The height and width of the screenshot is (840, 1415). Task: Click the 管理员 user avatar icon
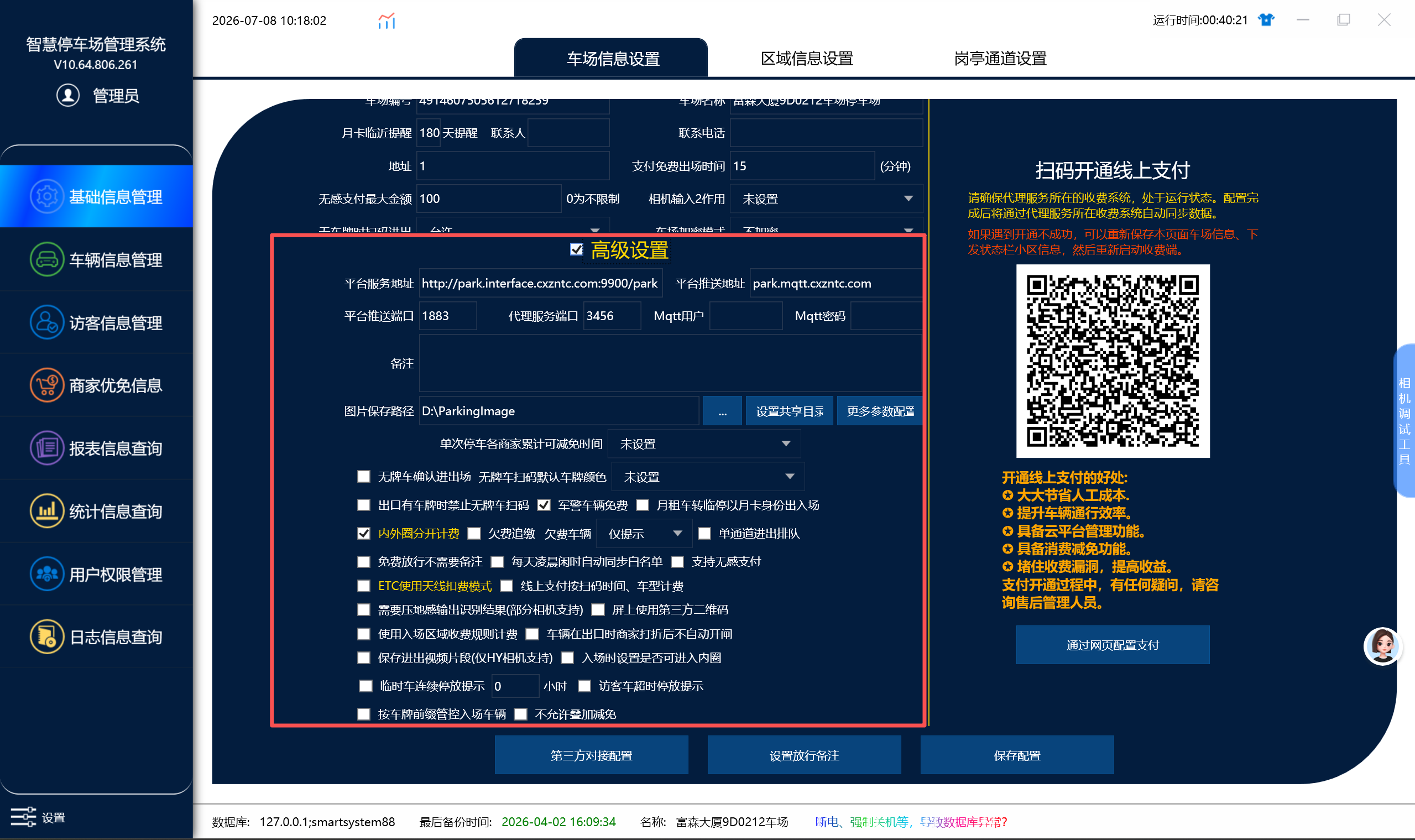(68, 95)
